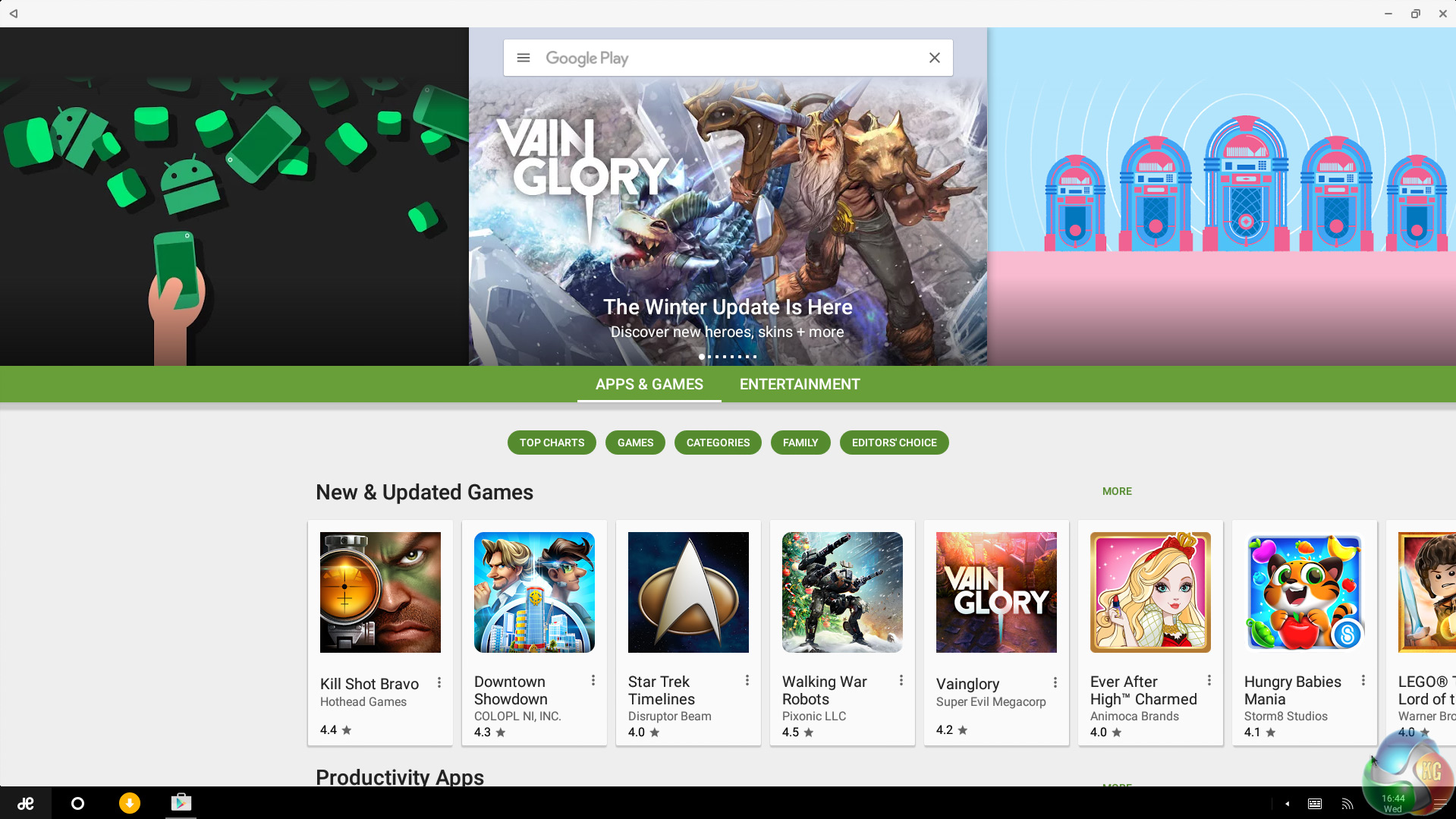
Task: Open the keyboard icon in the system tray
Action: pos(1315,804)
